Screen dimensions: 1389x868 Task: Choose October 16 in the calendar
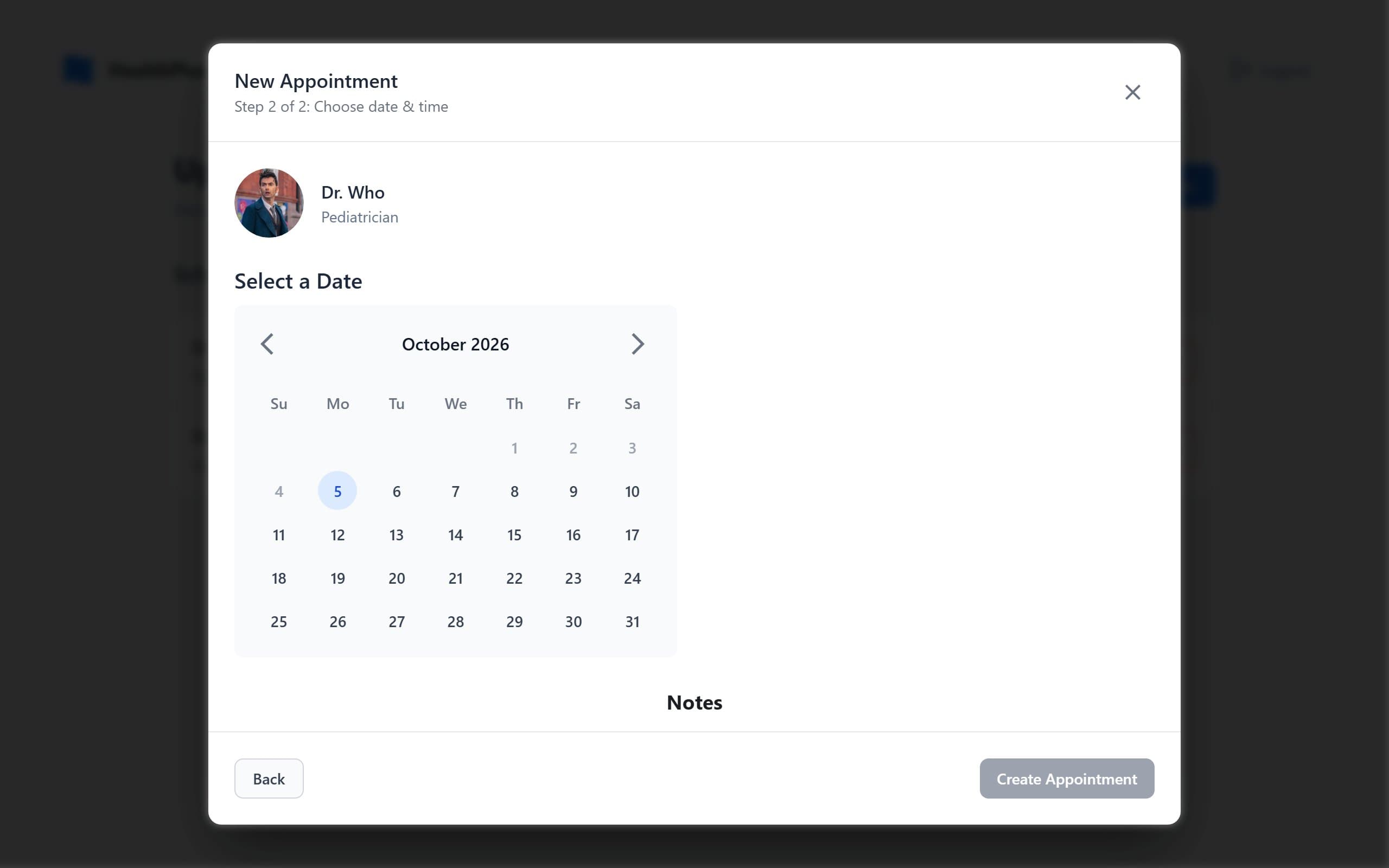pyautogui.click(x=574, y=534)
